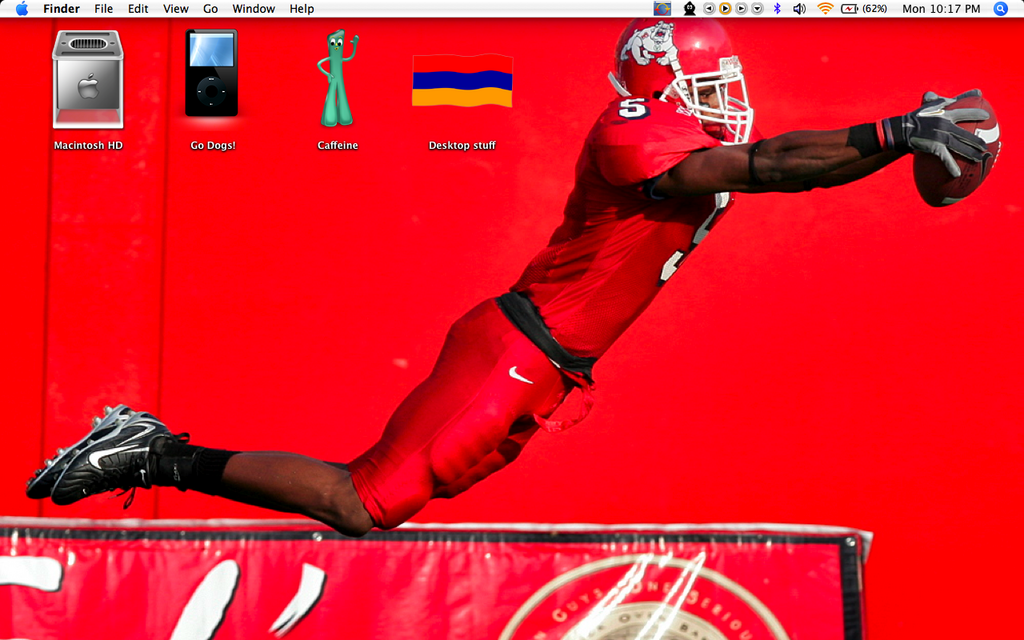Select the Go Dogs! iPod icon

pos(212,73)
